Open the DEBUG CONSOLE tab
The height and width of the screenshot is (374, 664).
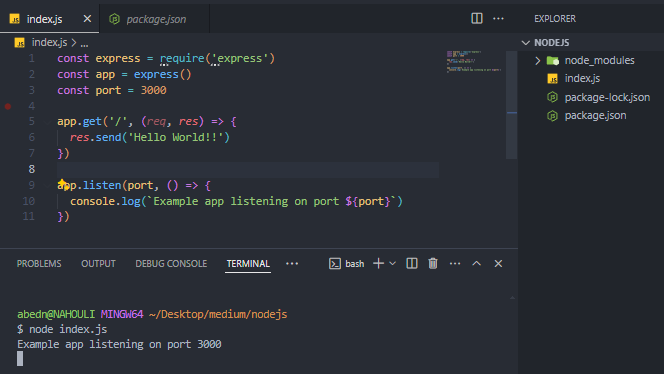(x=171, y=264)
